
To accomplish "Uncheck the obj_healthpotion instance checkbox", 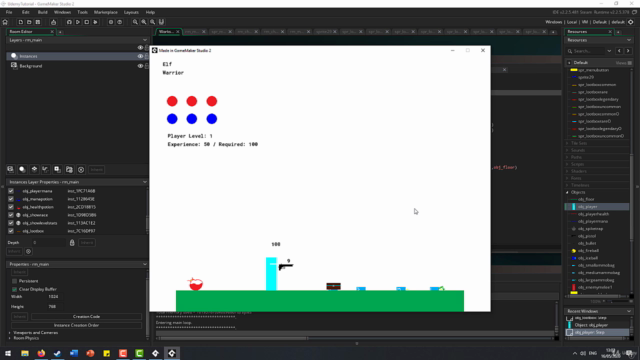I will [x=11, y=207].
